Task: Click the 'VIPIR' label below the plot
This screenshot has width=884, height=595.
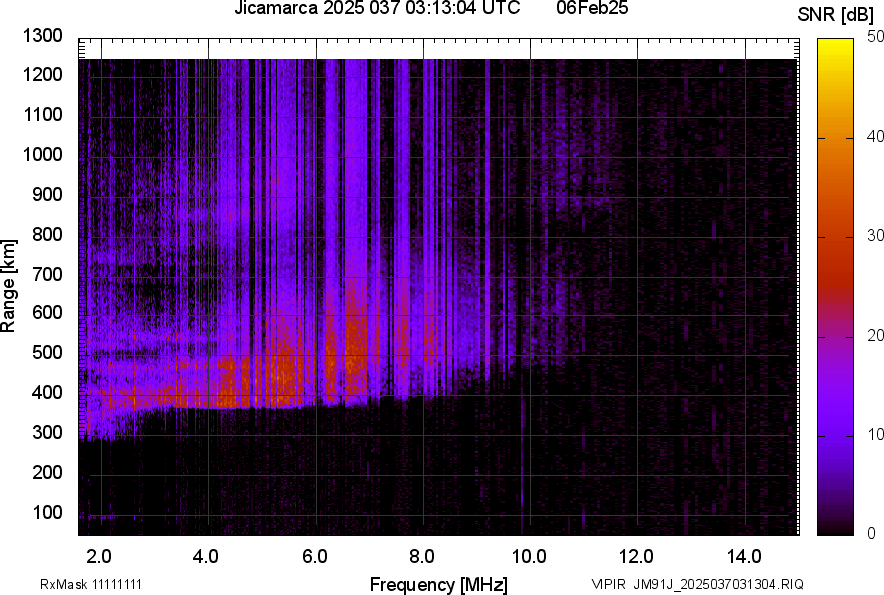Action: pyautogui.click(x=607, y=584)
